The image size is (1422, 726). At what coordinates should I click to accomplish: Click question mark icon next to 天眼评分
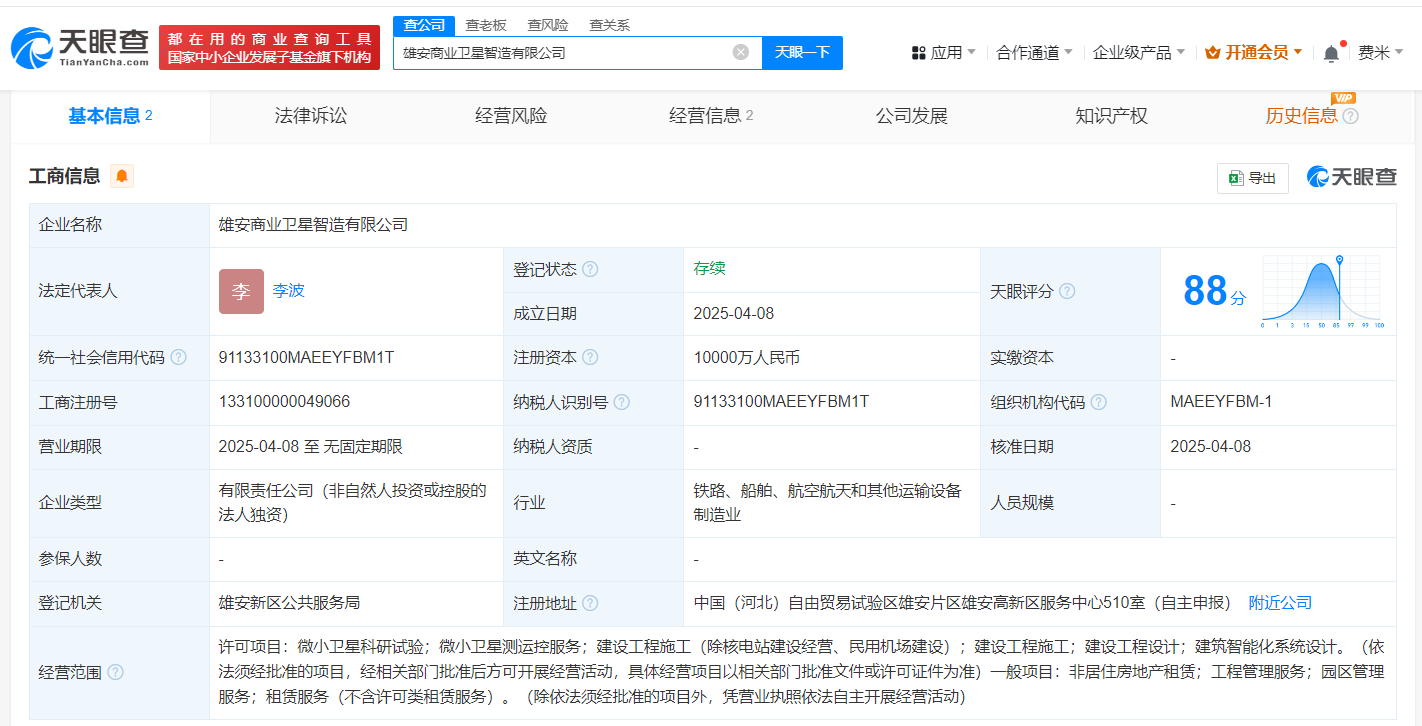(x=1067, y=291)
